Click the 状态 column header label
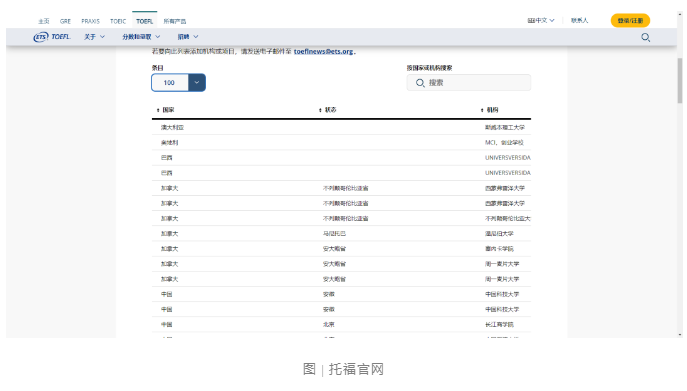 [331, 110]
